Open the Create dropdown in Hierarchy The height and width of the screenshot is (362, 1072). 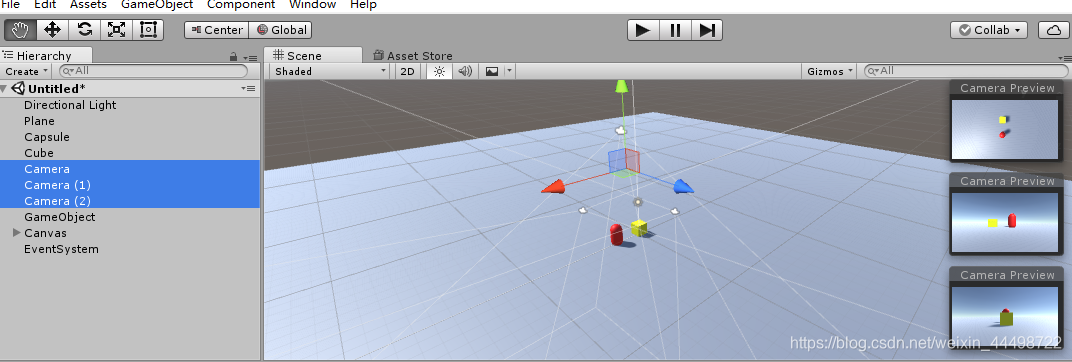27,71
